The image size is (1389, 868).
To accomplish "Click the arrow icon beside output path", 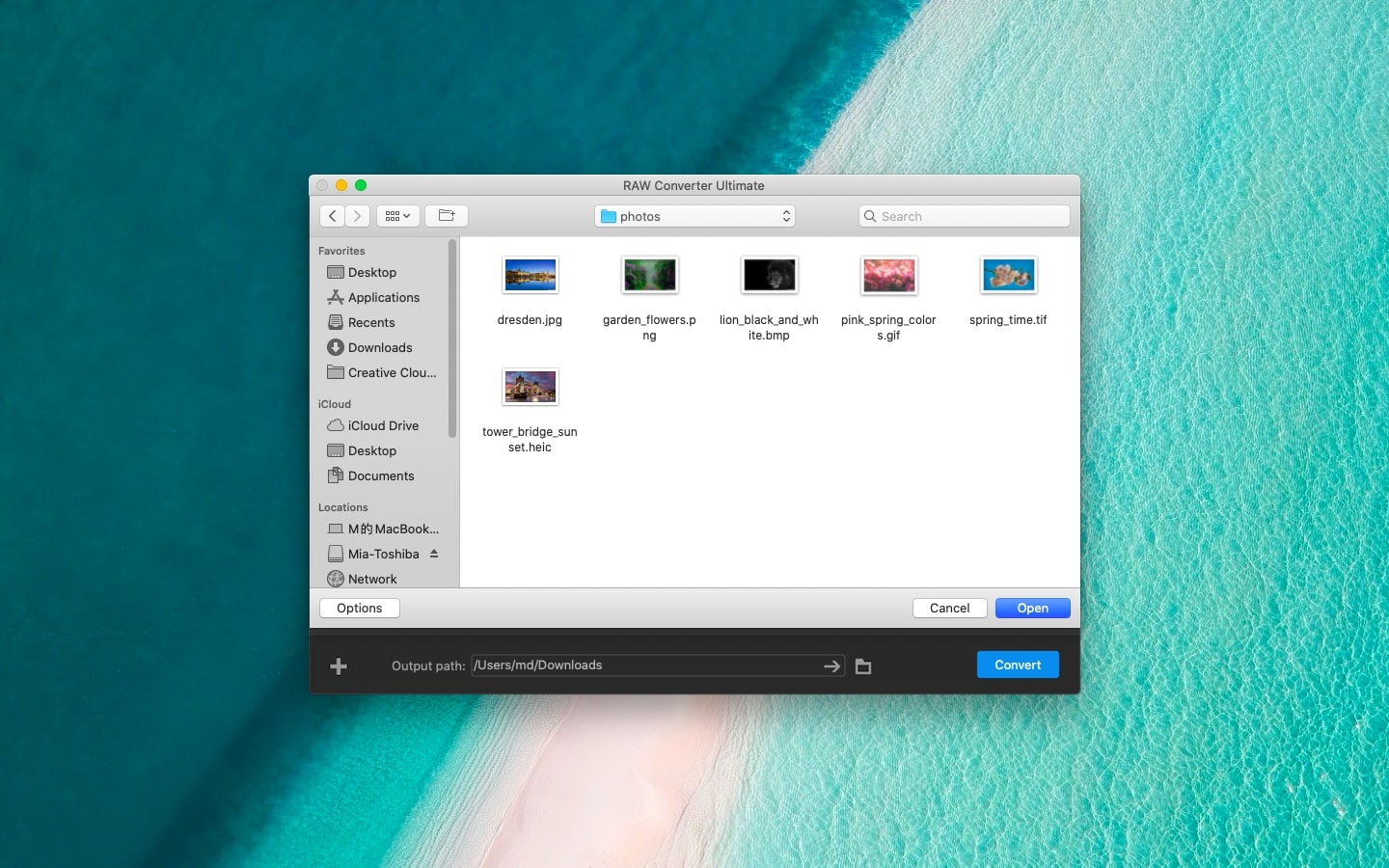I will (831, 666).
